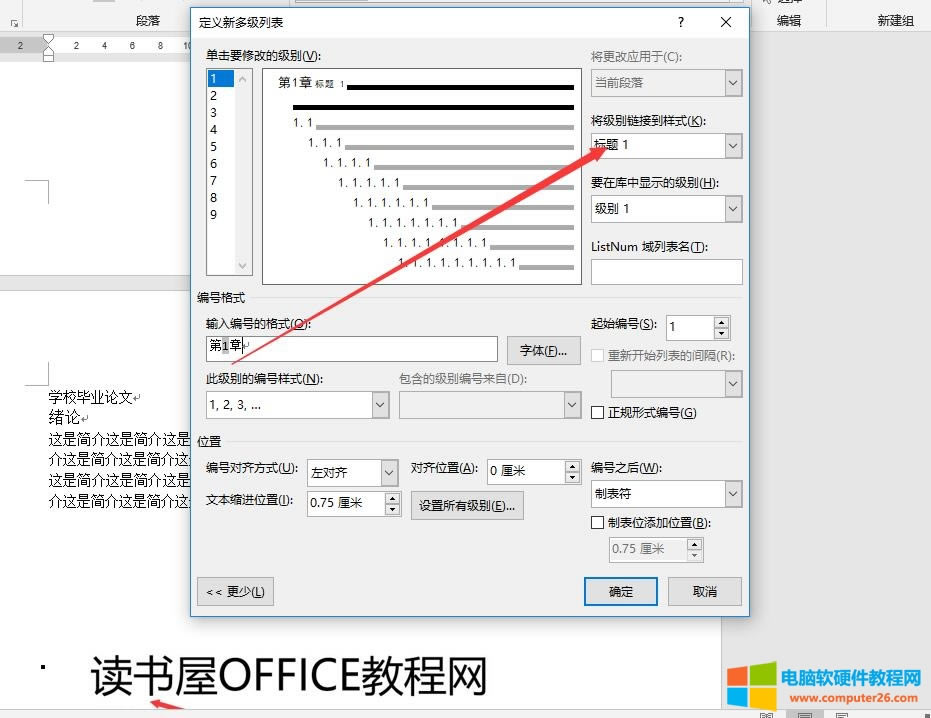The image size is (931, 718).
Task: Enable 正规形式编号 option
Action: point(597,412)
